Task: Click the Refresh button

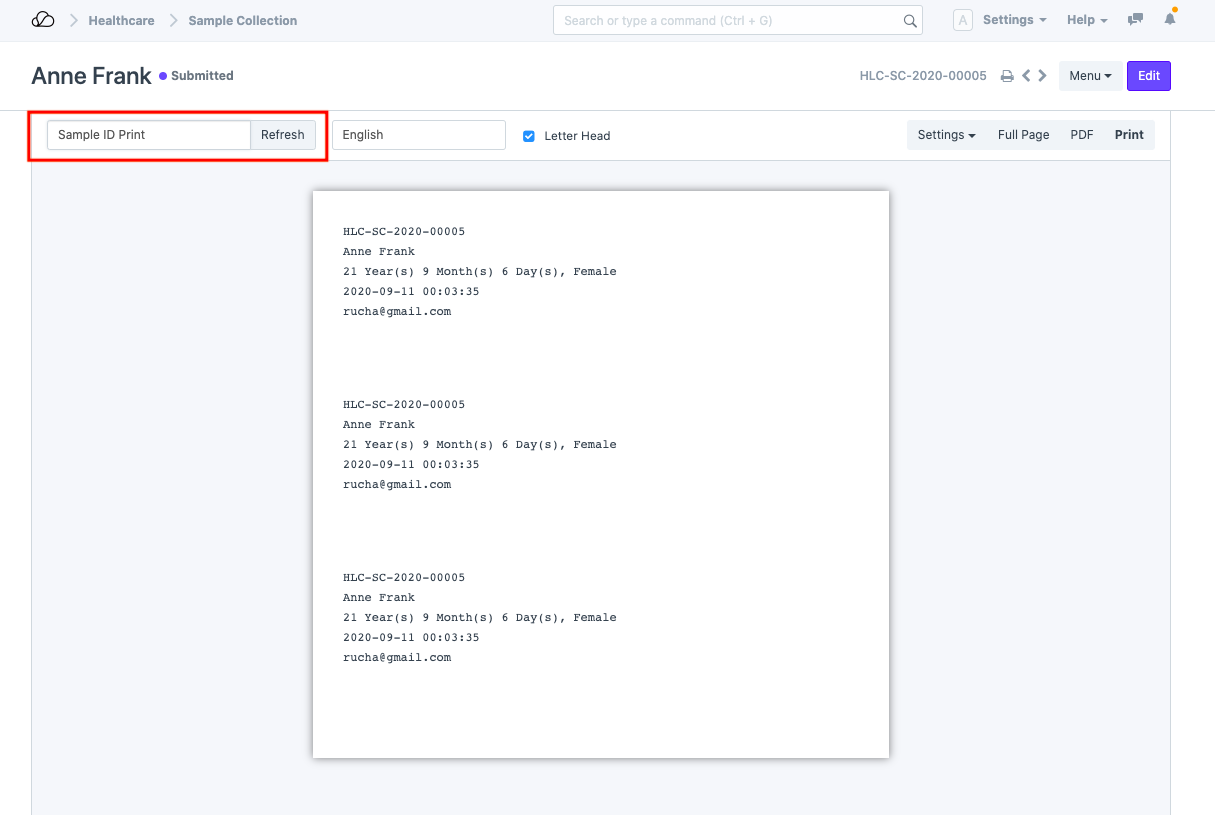Action: click(283, 135)
